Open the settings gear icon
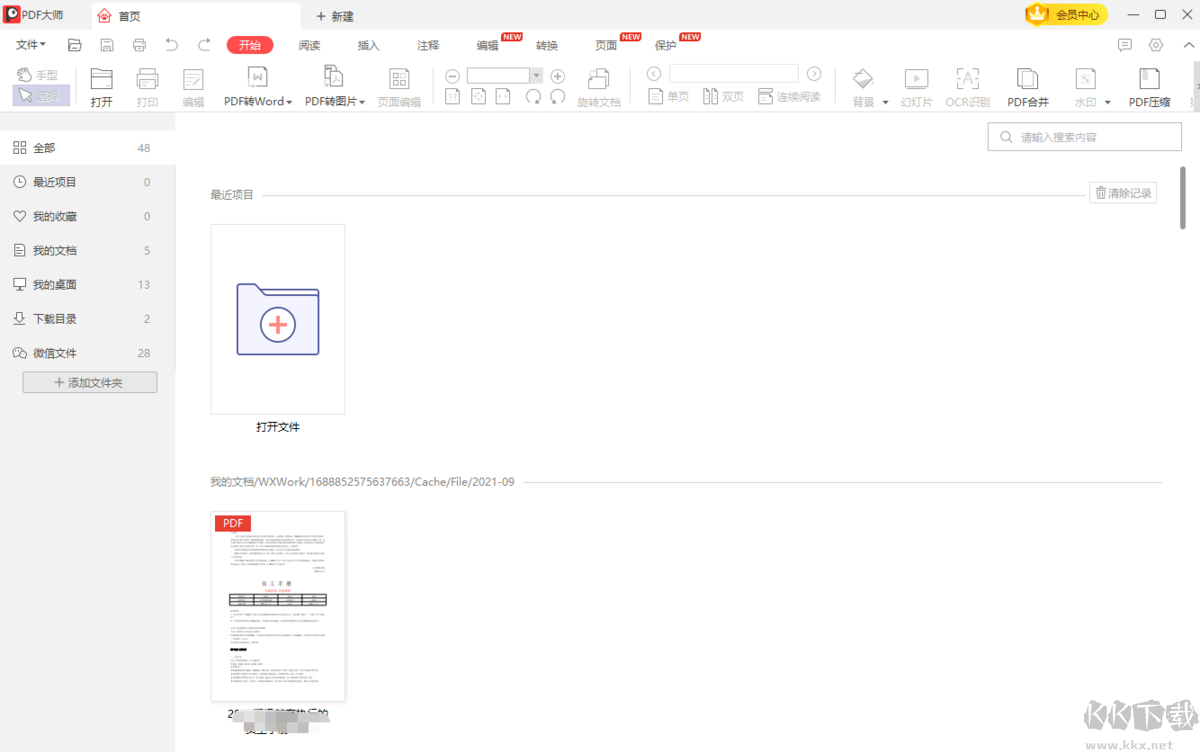 tap(1156, 45)
